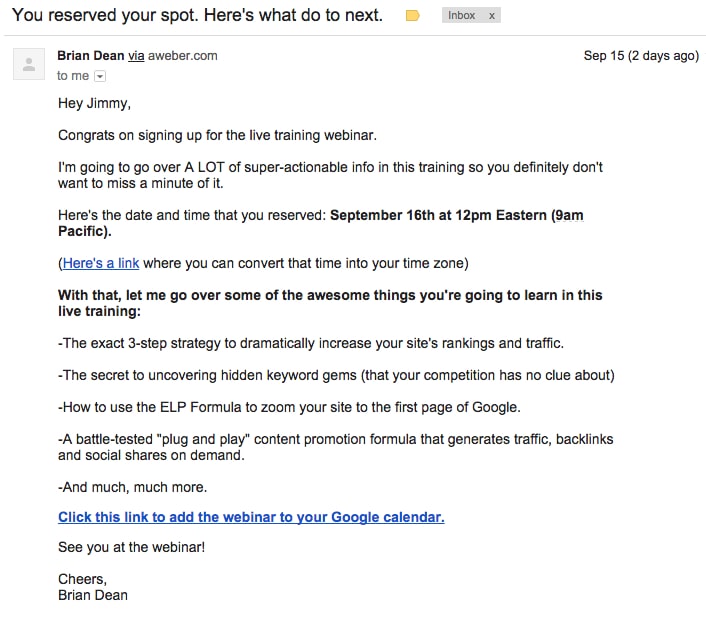Add the webinar to your Google calendar link
The image size is (706, 618).
tap(251, 517)
